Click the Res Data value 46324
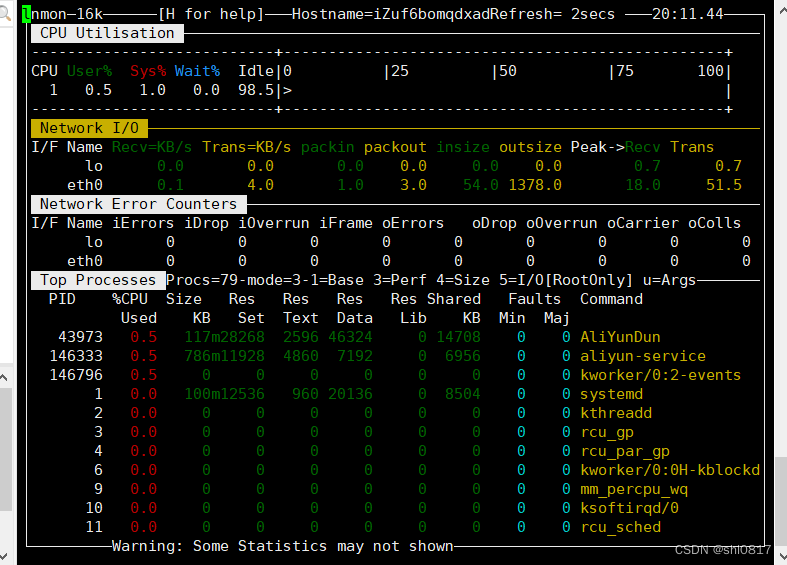Image resolution: width=787 pixels, height=565 pixels. click(350, 337)
